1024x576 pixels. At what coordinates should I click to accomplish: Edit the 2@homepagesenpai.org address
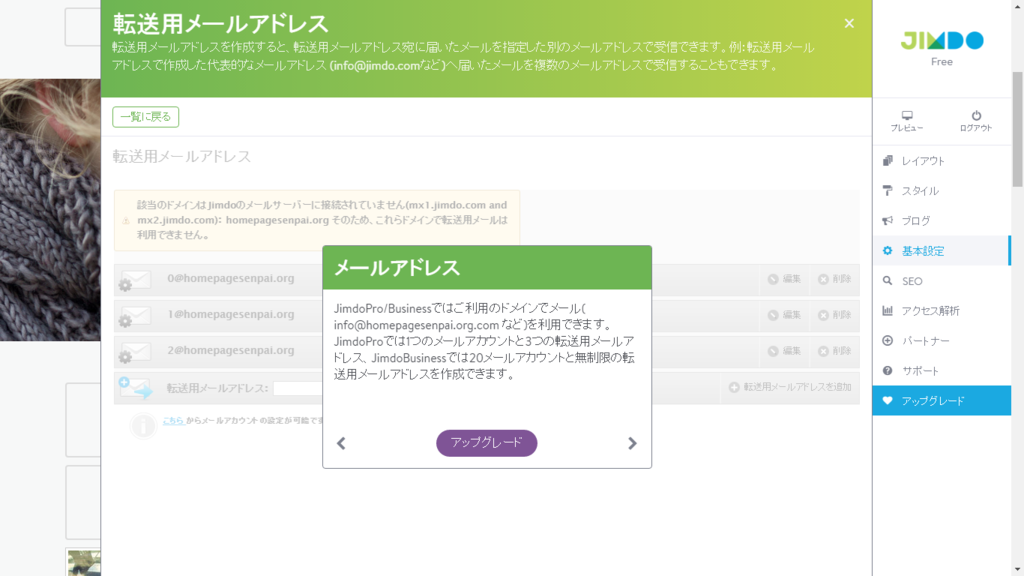click(x=784, y=351)
